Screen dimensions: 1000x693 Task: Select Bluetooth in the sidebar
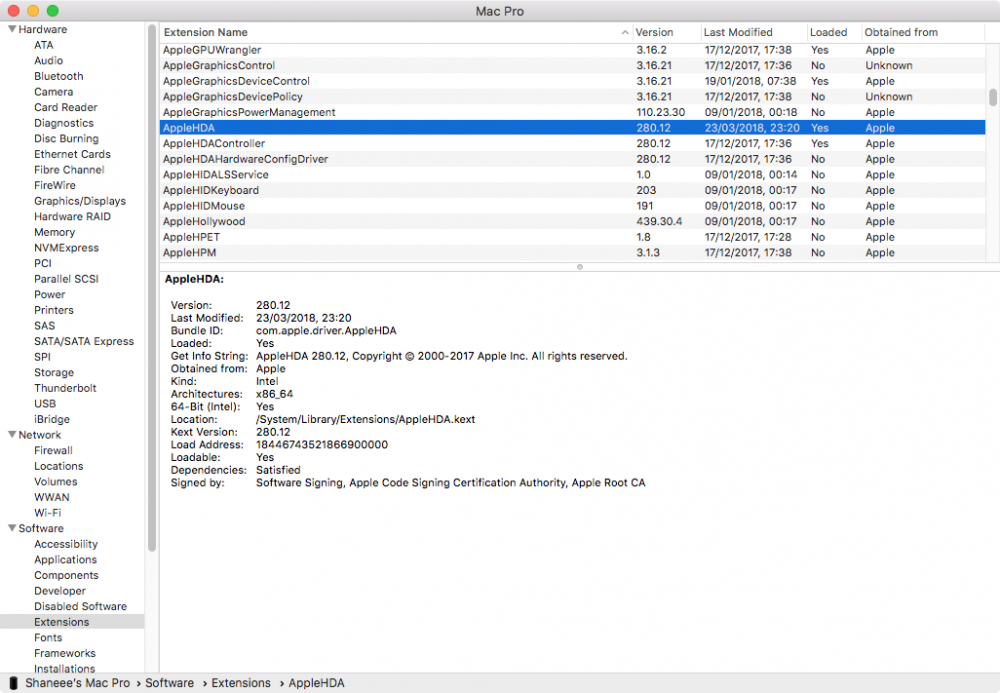click(59, 77)
